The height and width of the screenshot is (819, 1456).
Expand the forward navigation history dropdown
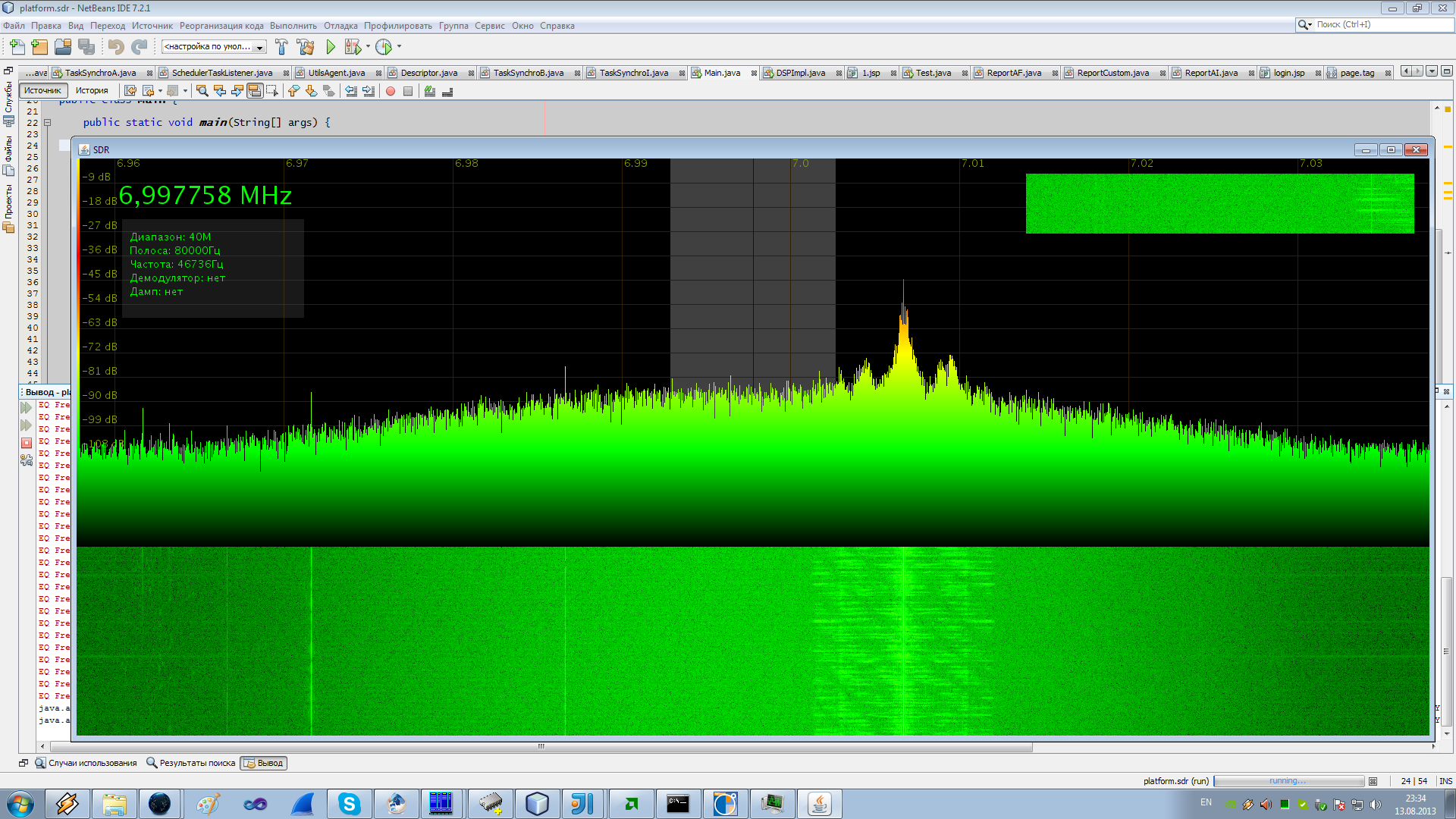pos(185,91)
